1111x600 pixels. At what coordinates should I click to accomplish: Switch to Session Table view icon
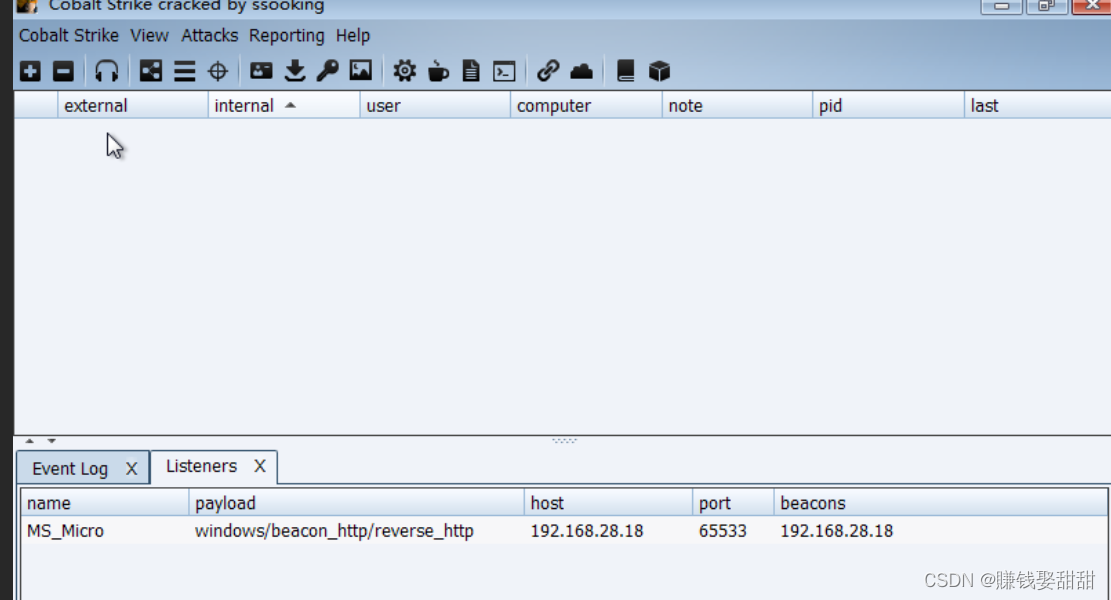tap(184, 71)
